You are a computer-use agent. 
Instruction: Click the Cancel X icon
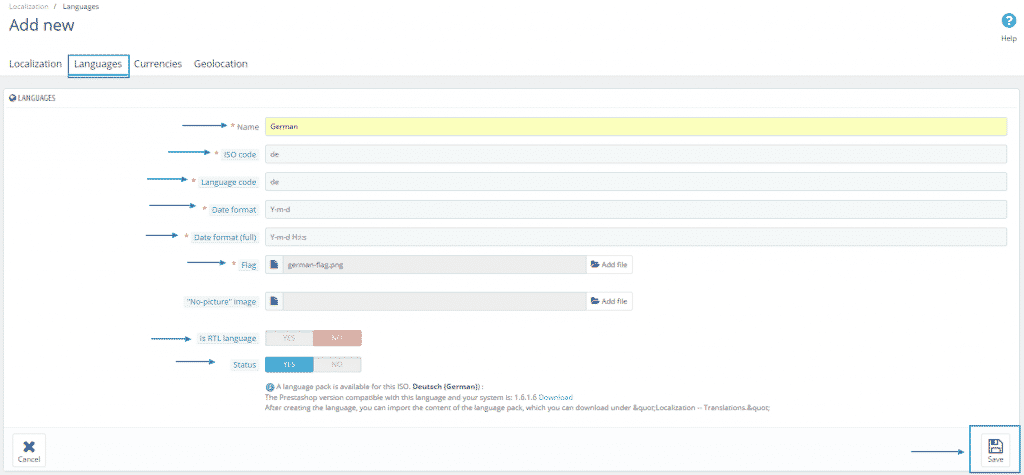click(29, 446)
